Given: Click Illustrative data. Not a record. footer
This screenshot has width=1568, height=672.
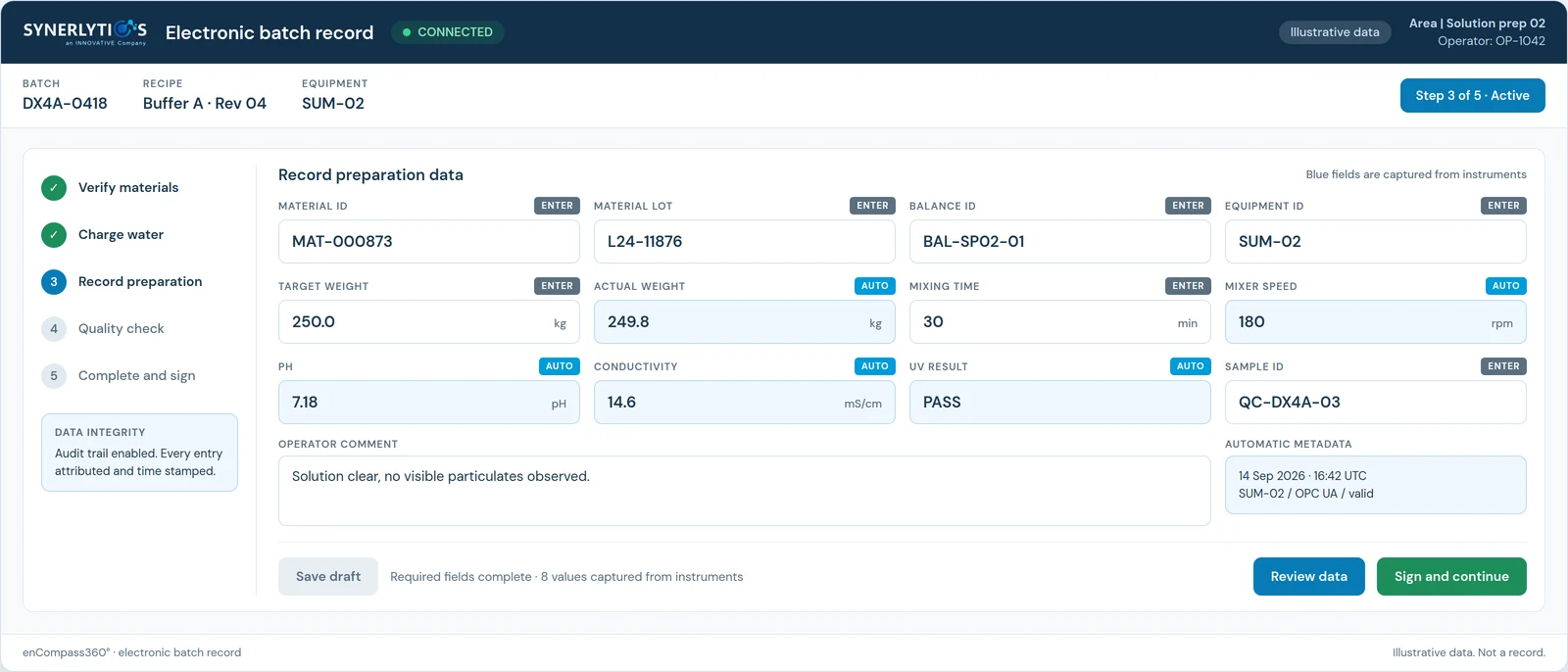Looking at the screenshot, I should click(x=1469, y=652).
